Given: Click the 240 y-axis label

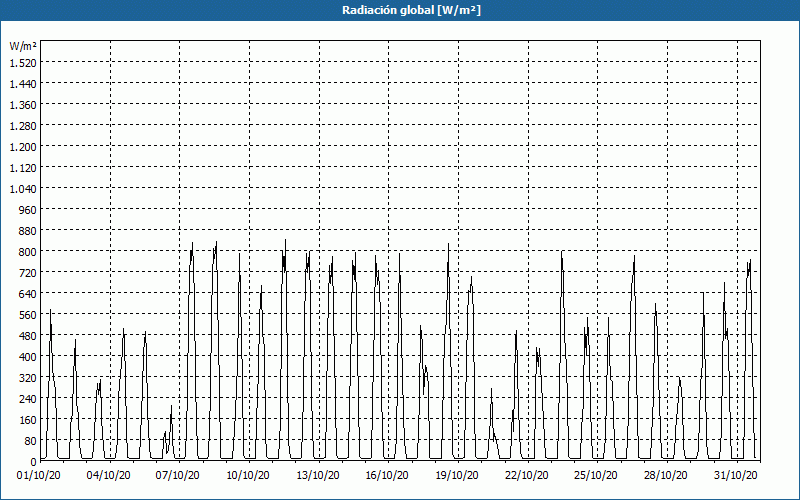Looking at the screenshot, I should click(x=28, y=399).
